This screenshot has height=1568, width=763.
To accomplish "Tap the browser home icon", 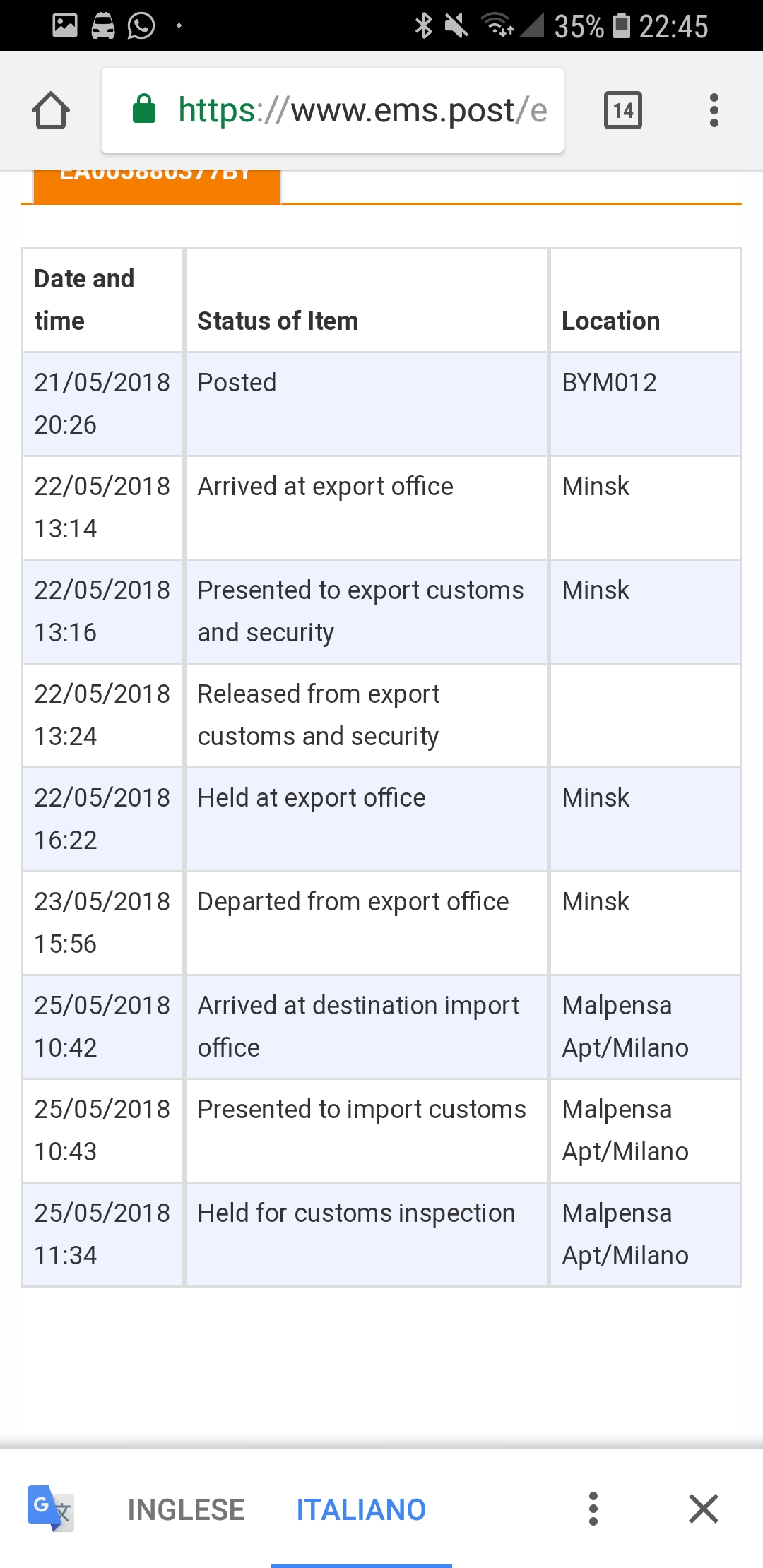I will (51, 111).
